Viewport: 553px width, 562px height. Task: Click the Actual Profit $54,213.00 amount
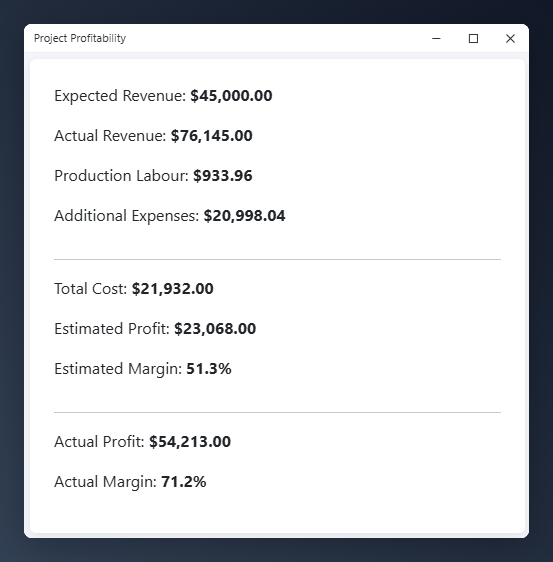pyautogui.click(x=190, y=442)
